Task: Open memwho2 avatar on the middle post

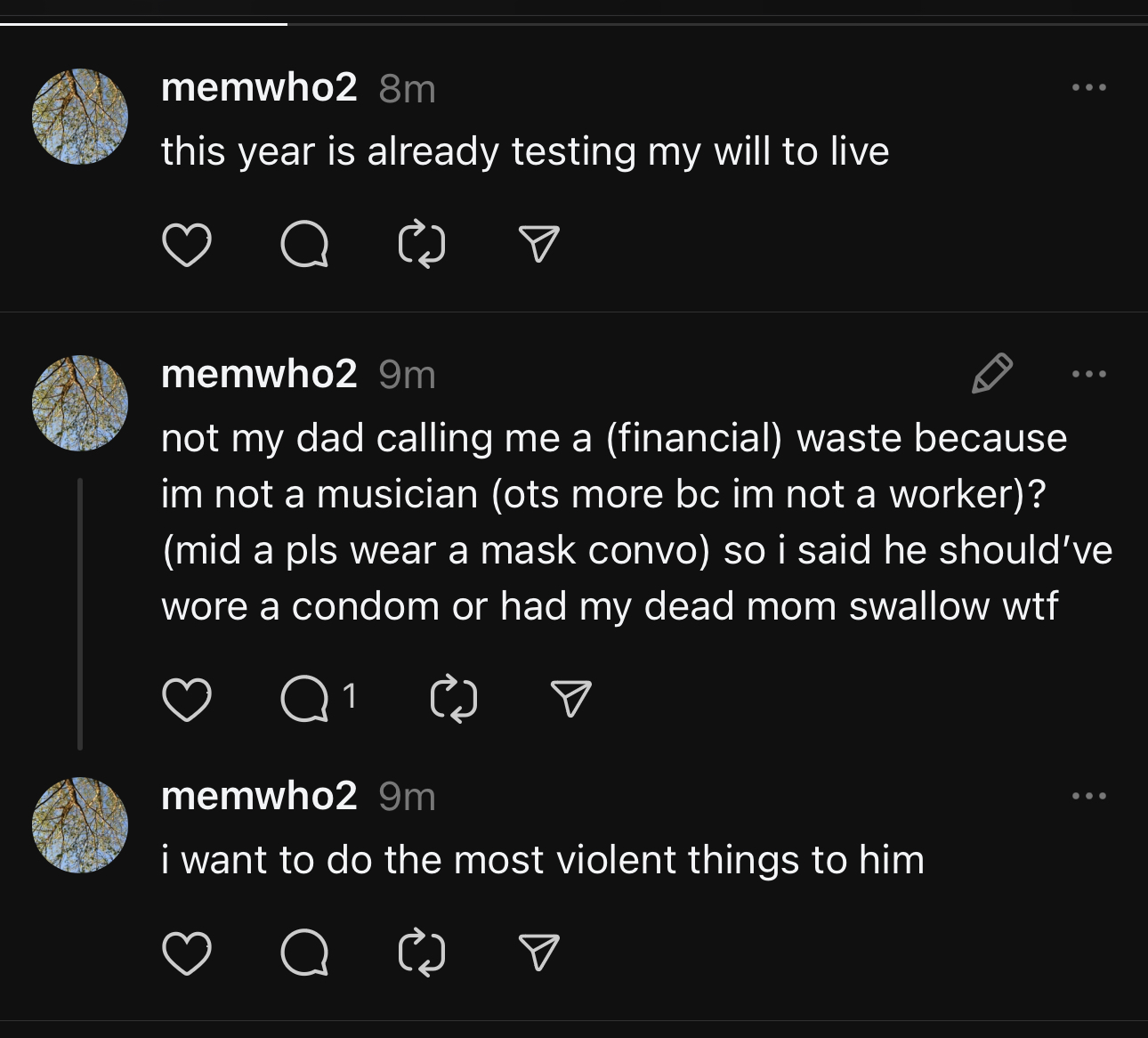Action: click(80, 403)
